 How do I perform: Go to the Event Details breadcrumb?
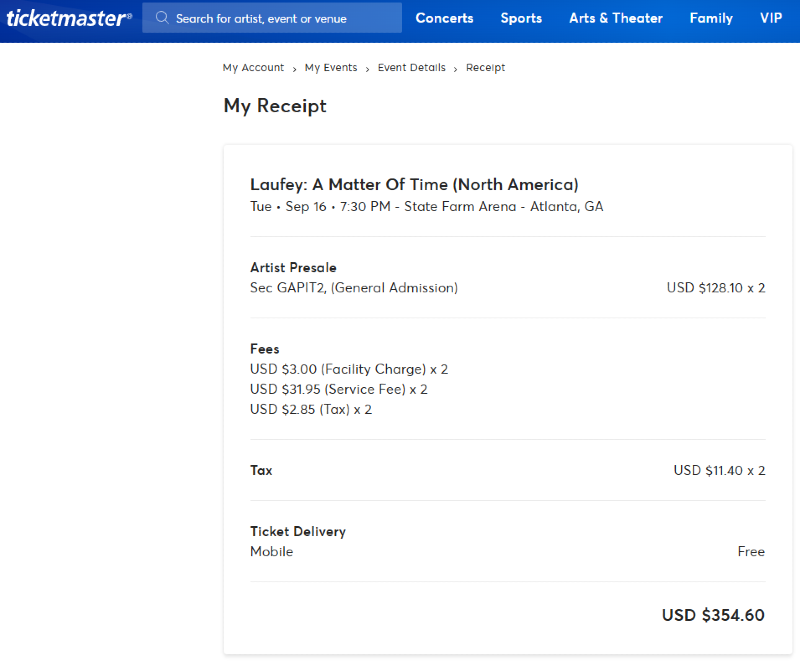coord(411,68)
